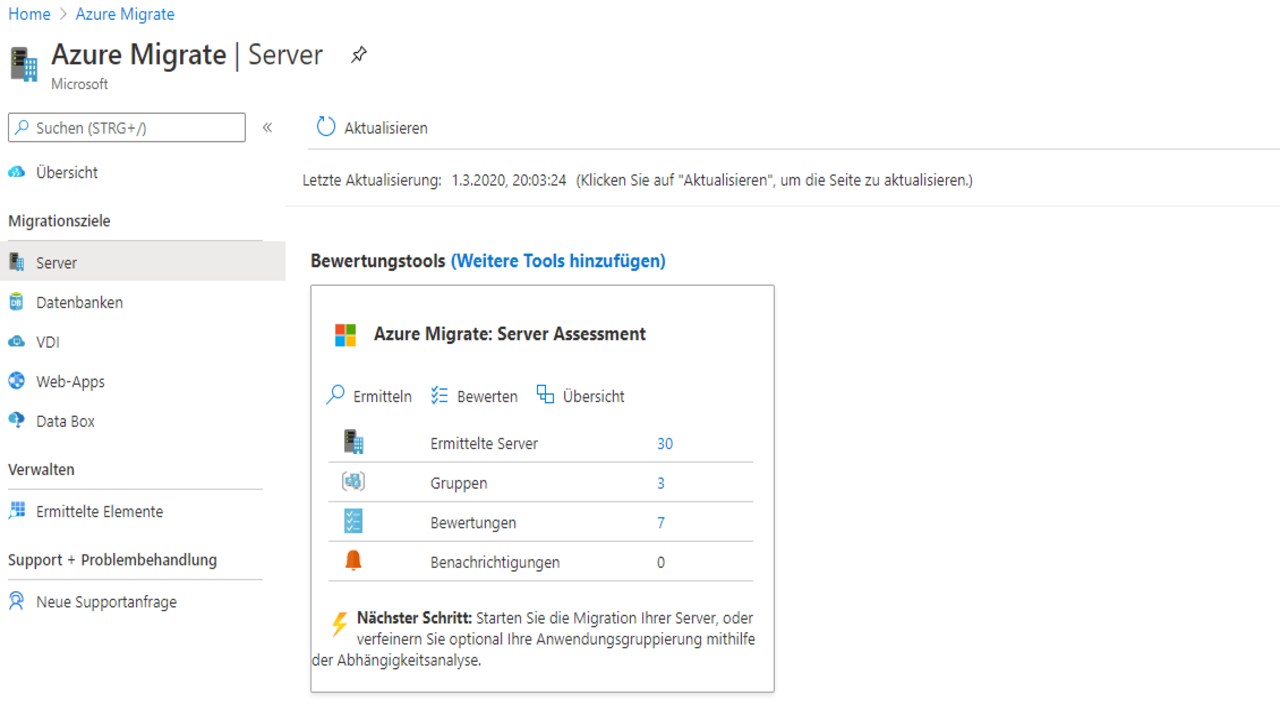Click the Datenbanken database icon

click(16, 302)
